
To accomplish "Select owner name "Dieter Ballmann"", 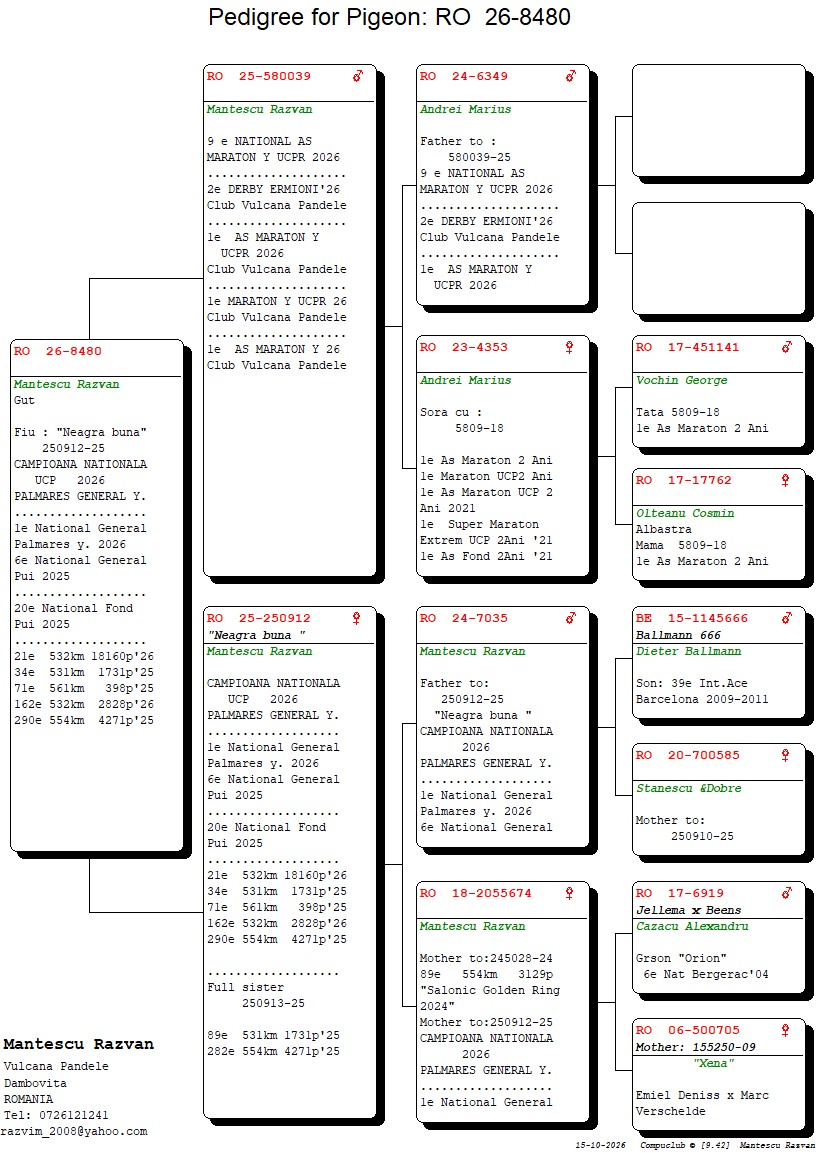I will click(x=688, y=652).
